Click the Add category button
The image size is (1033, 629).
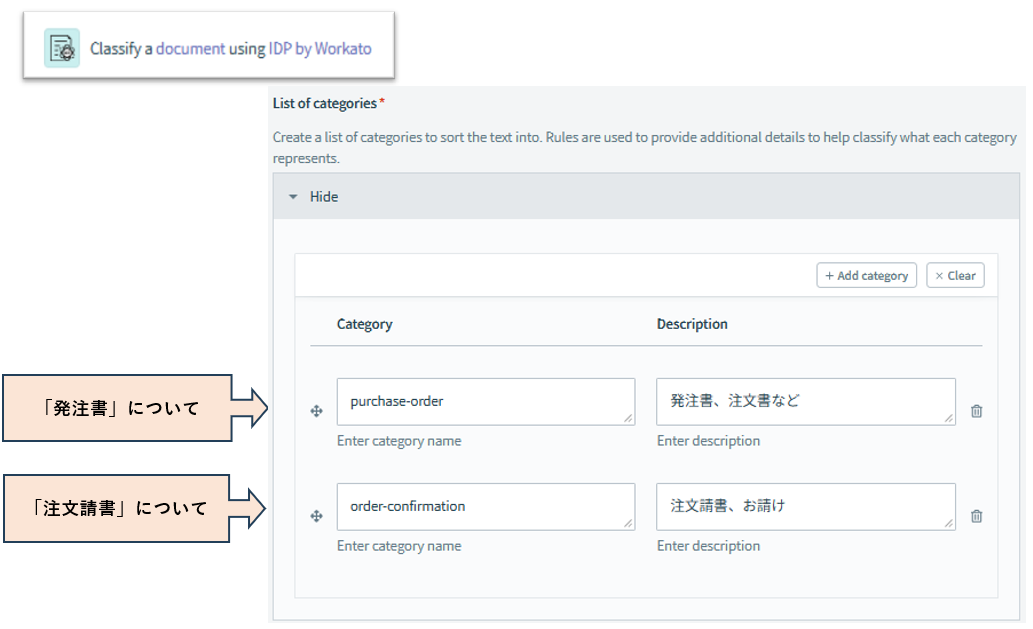point(866,276)
